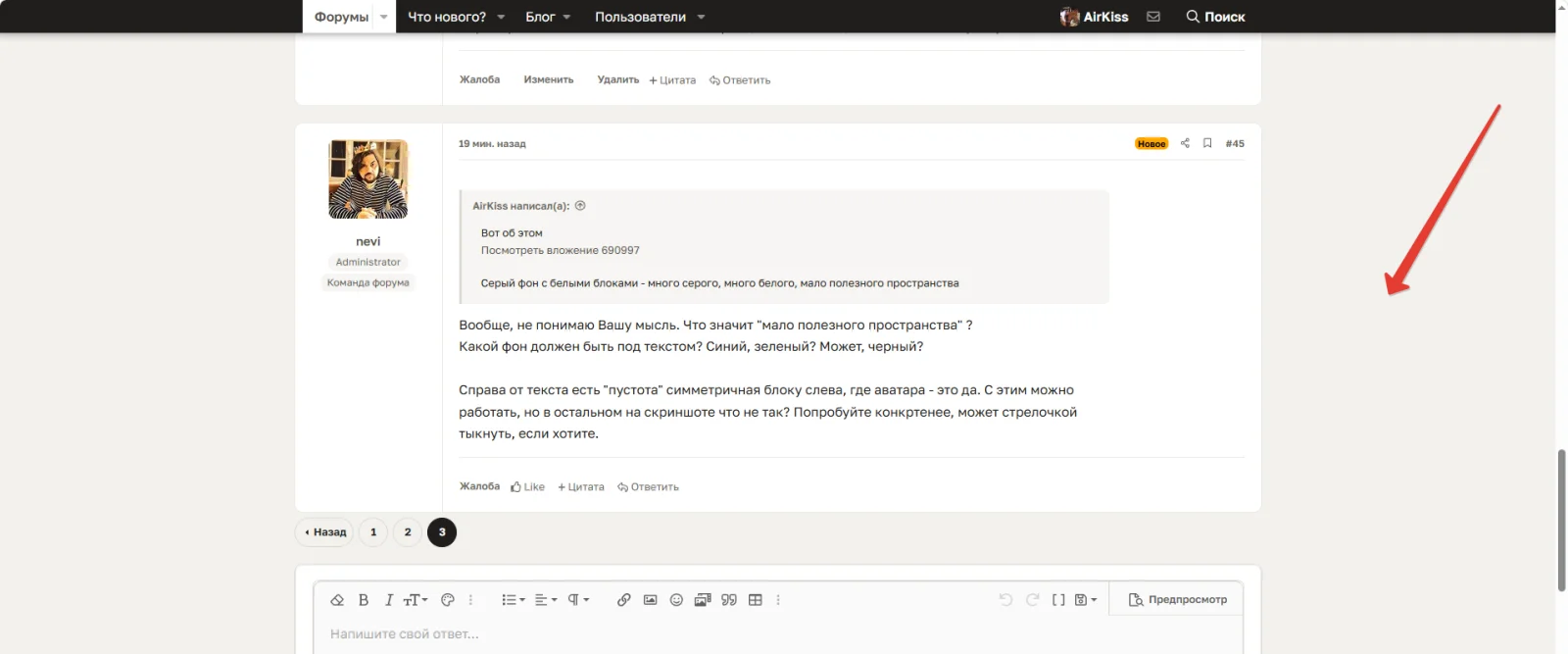
Task: Add the upper post to multi-quote
Action: 672,80
